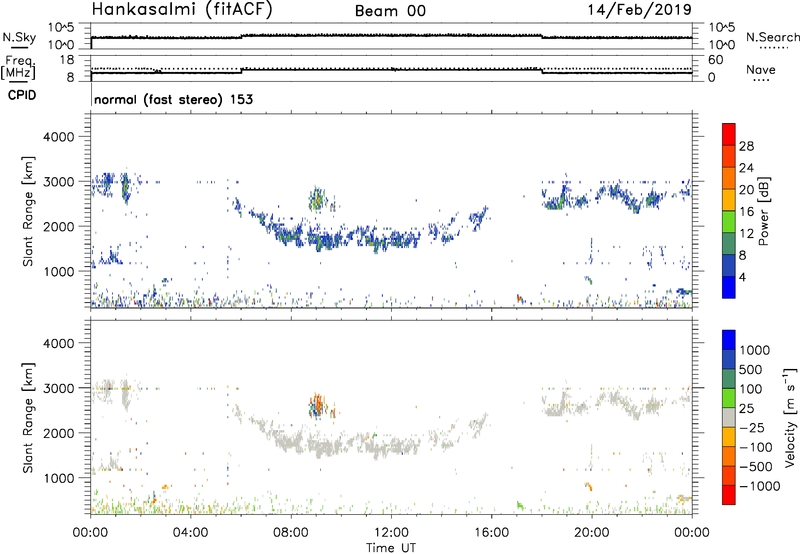This screenshot has height=554, width=800.
Task: Click the 16 value on the Power color bar
Action: 746,212
